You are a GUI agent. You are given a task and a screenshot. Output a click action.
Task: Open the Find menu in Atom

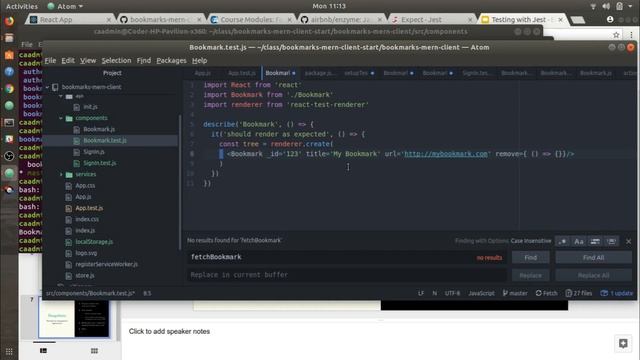point(144,60)
